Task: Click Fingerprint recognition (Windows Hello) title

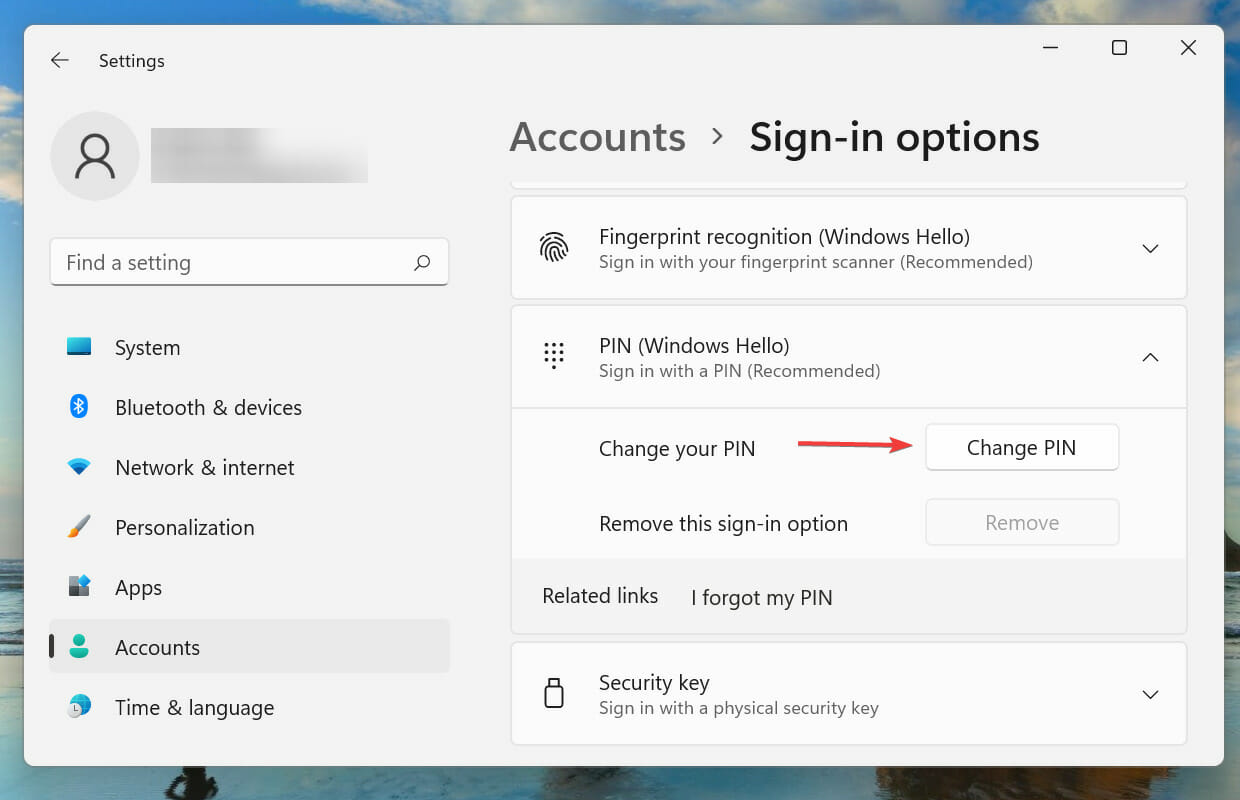Action: (784, 237)
